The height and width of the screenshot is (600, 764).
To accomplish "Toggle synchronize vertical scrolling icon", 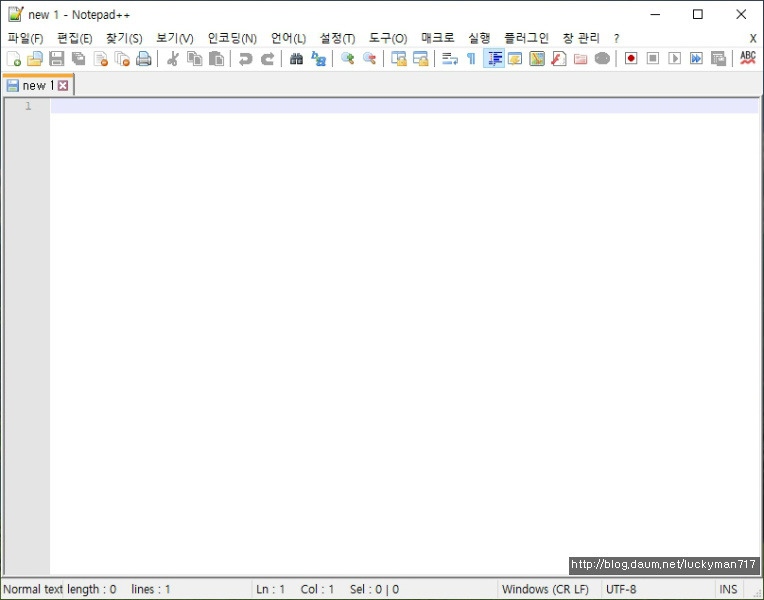I will pos(399,58).
